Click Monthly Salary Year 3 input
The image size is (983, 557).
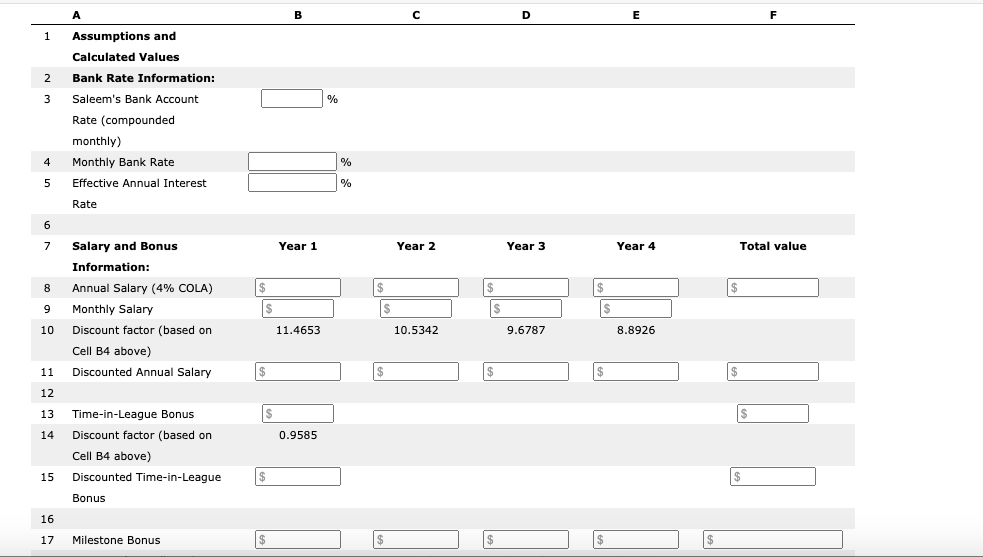pyautogui.click(x=526, y=309)
